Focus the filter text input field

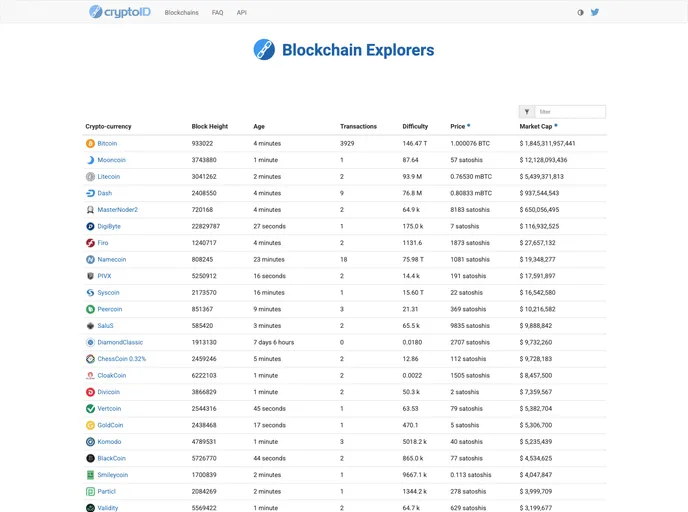(x=569, y=112)
